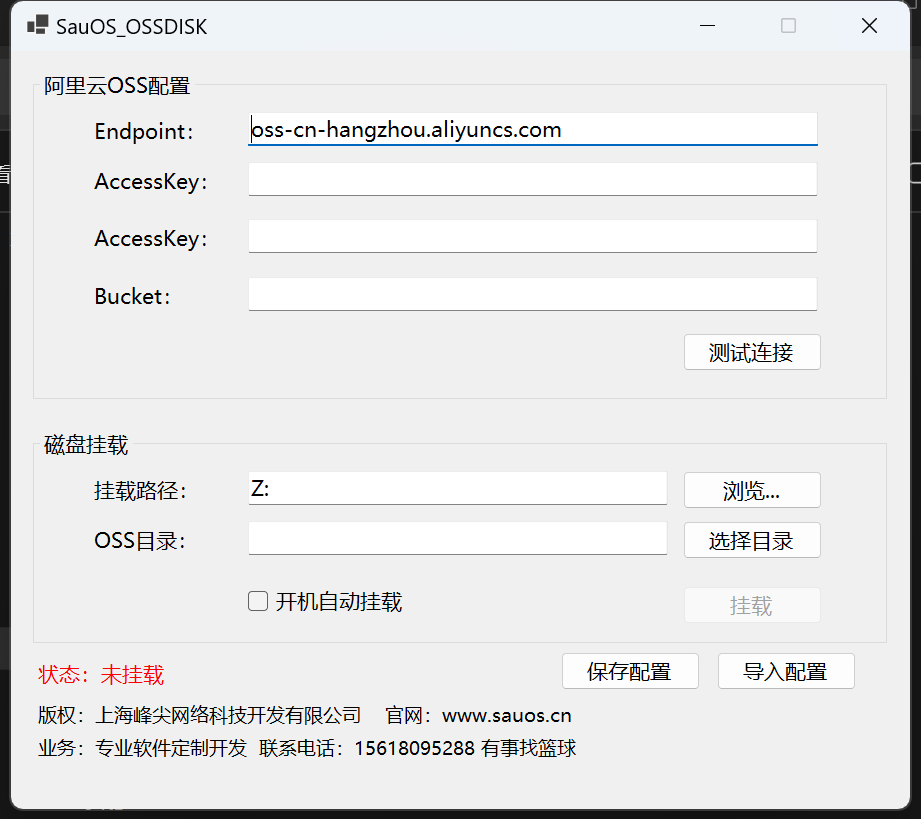This screenshot has height=819, width=921.
Task: Click the SauOS_OSSDISK app icon in title bar
Action: click(x=37, y=26)
